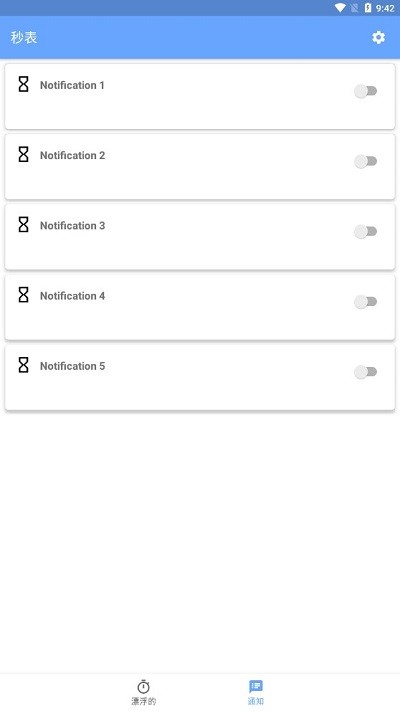Click the Notification 4 title text
The image size is (400, 711).
tap(72, 296)
